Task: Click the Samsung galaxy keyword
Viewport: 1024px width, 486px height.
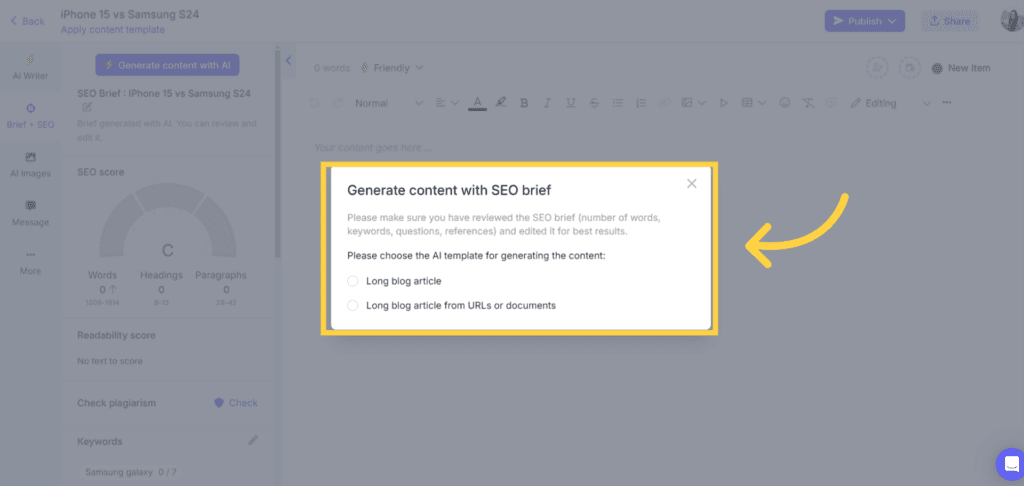Action: tap(131, 472)
